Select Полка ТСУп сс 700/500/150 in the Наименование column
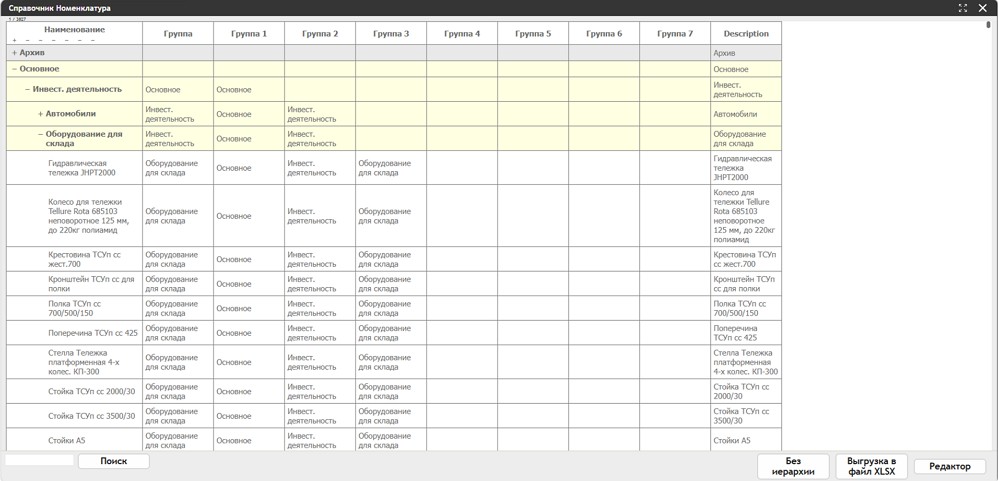 (x=74, y=309)
